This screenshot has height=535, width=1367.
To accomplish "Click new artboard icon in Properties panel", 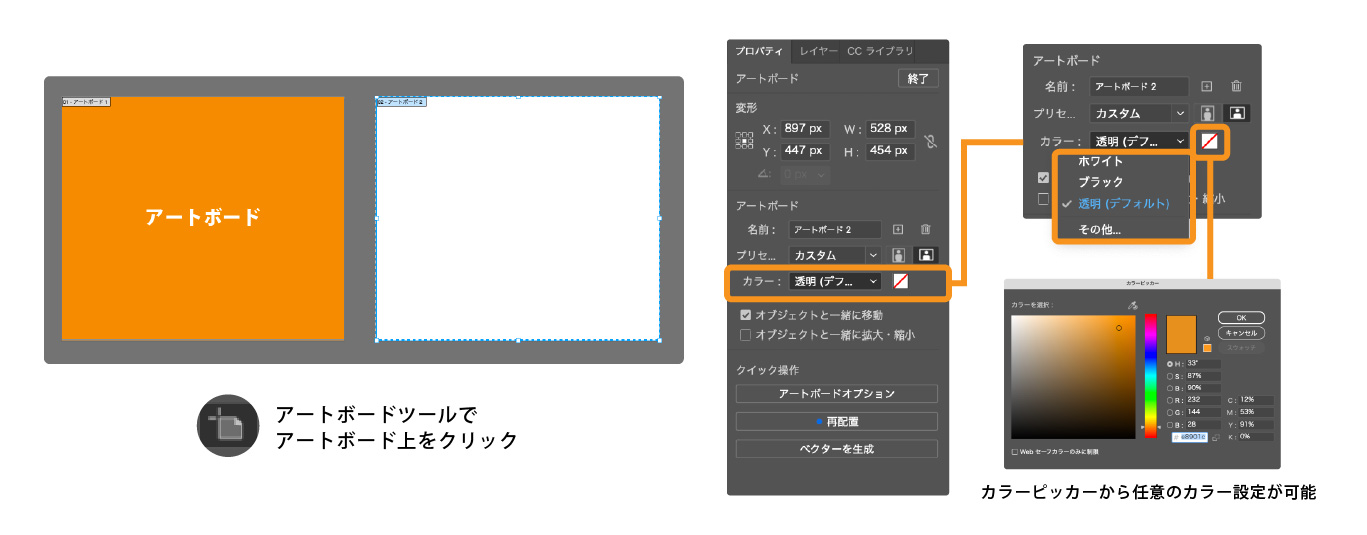I will pyautogui.click(x=898, y=230).
